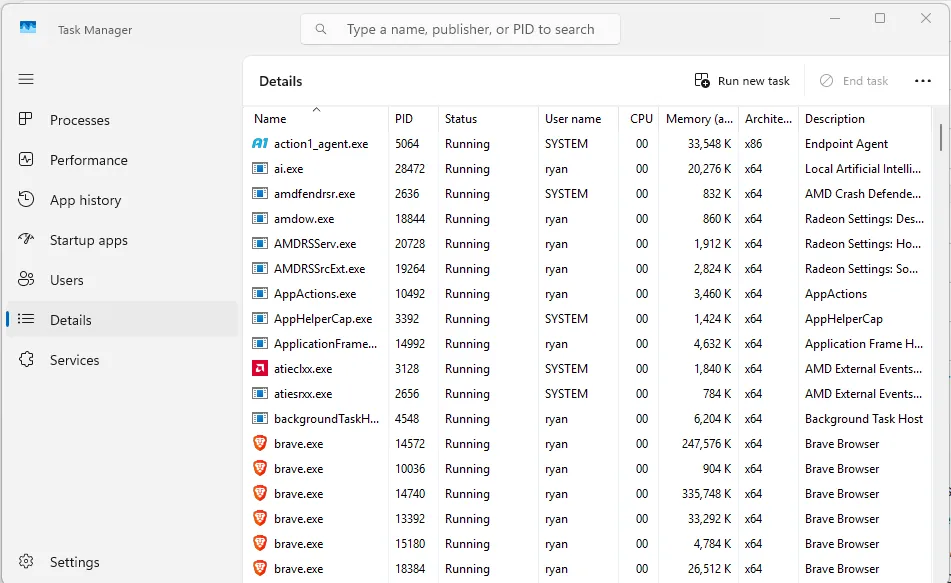The image size is (951, 583).
Task: Click the action1_agent.exe A1 icon
Action: click(260, 144)
